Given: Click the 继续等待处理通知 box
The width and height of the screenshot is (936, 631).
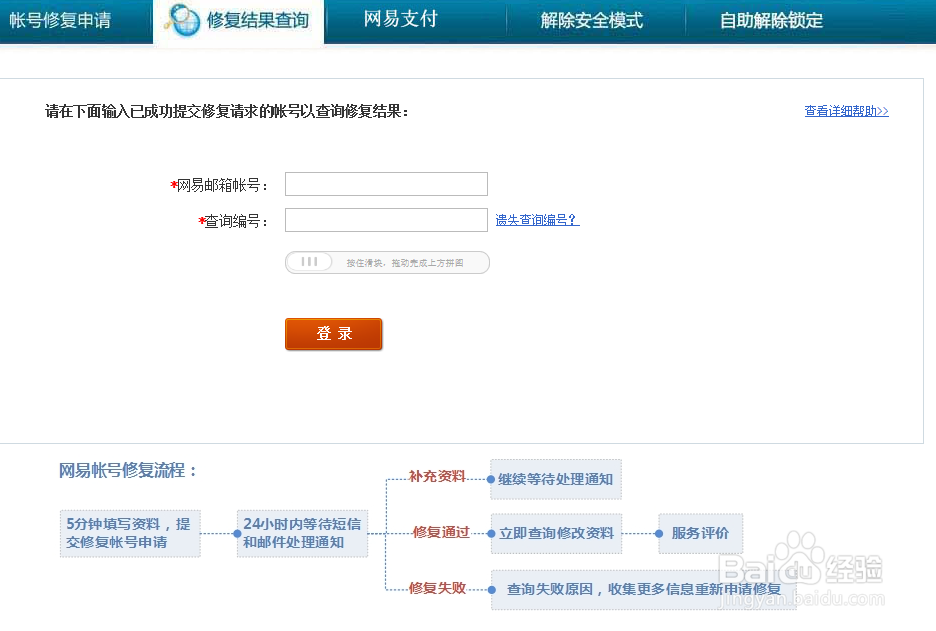Looking at the screenshot, I should pyautogui.click(x=556, y=479).
